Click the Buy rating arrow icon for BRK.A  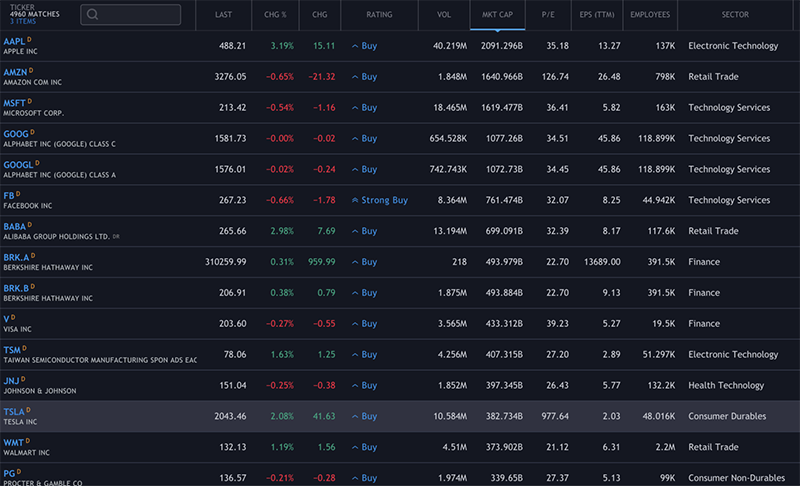(x=355, y=262)
